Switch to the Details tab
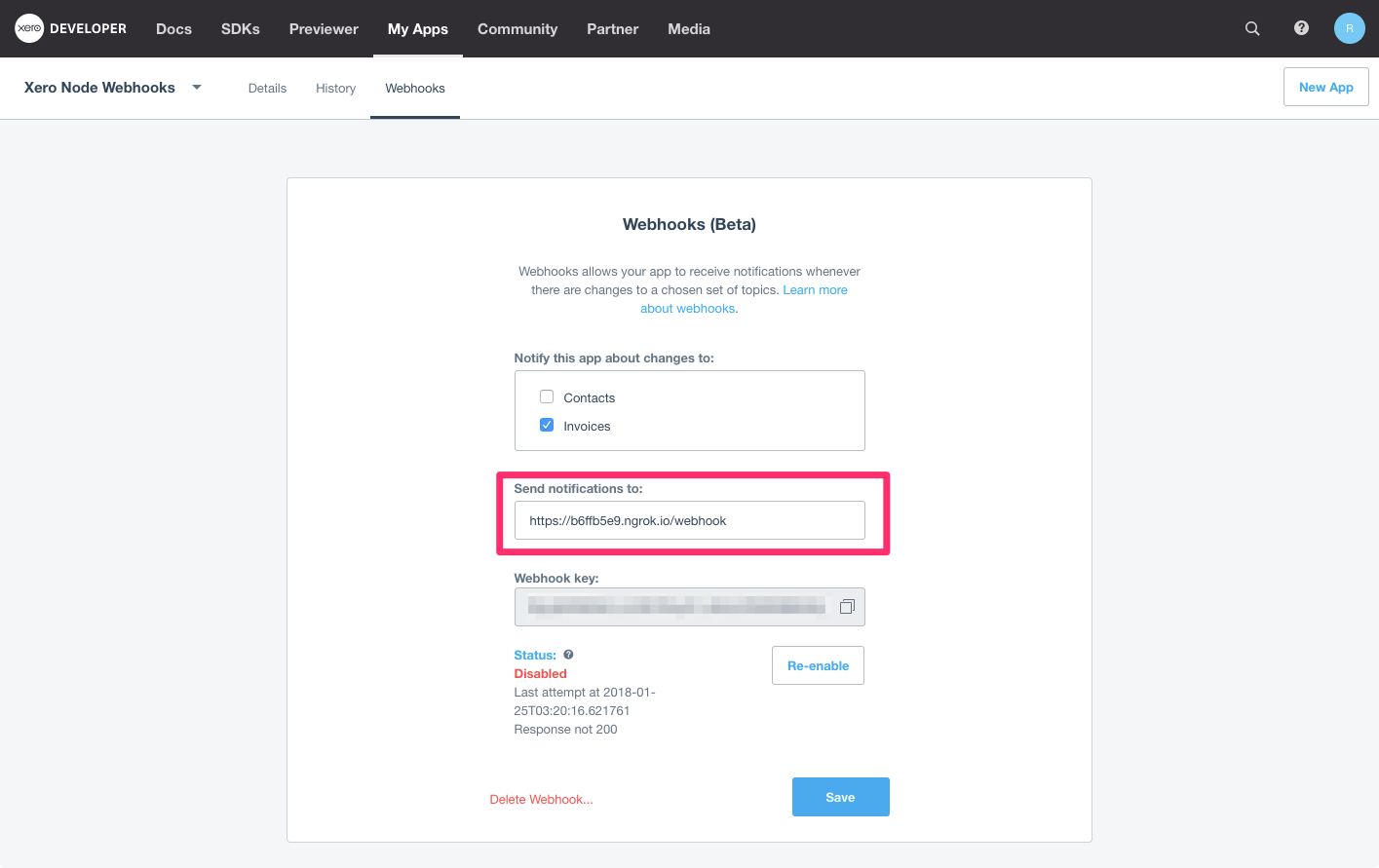The image size is (1379, 868). [267, 88]
